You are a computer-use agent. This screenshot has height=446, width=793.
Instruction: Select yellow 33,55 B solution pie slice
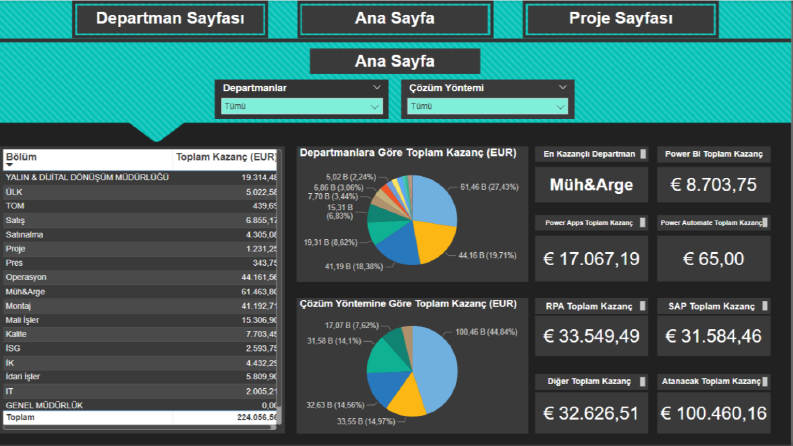(x=409, y=399)
